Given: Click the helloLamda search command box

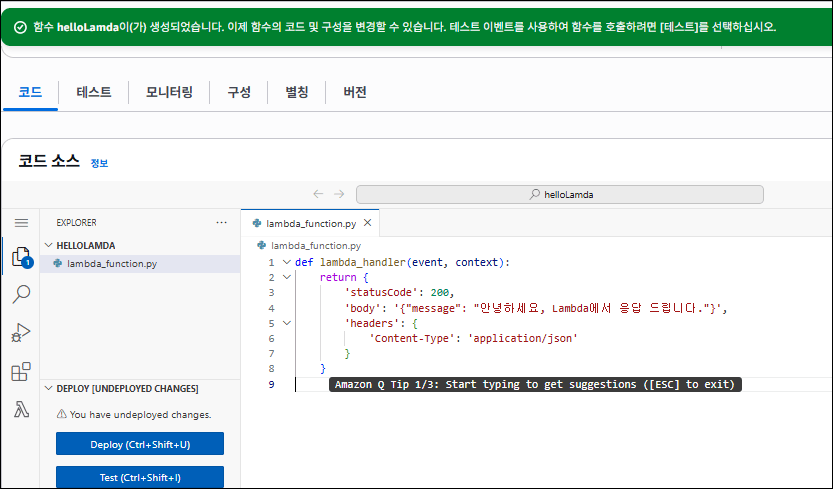Looking at the screenshot, I should click(x=560, y=195).
